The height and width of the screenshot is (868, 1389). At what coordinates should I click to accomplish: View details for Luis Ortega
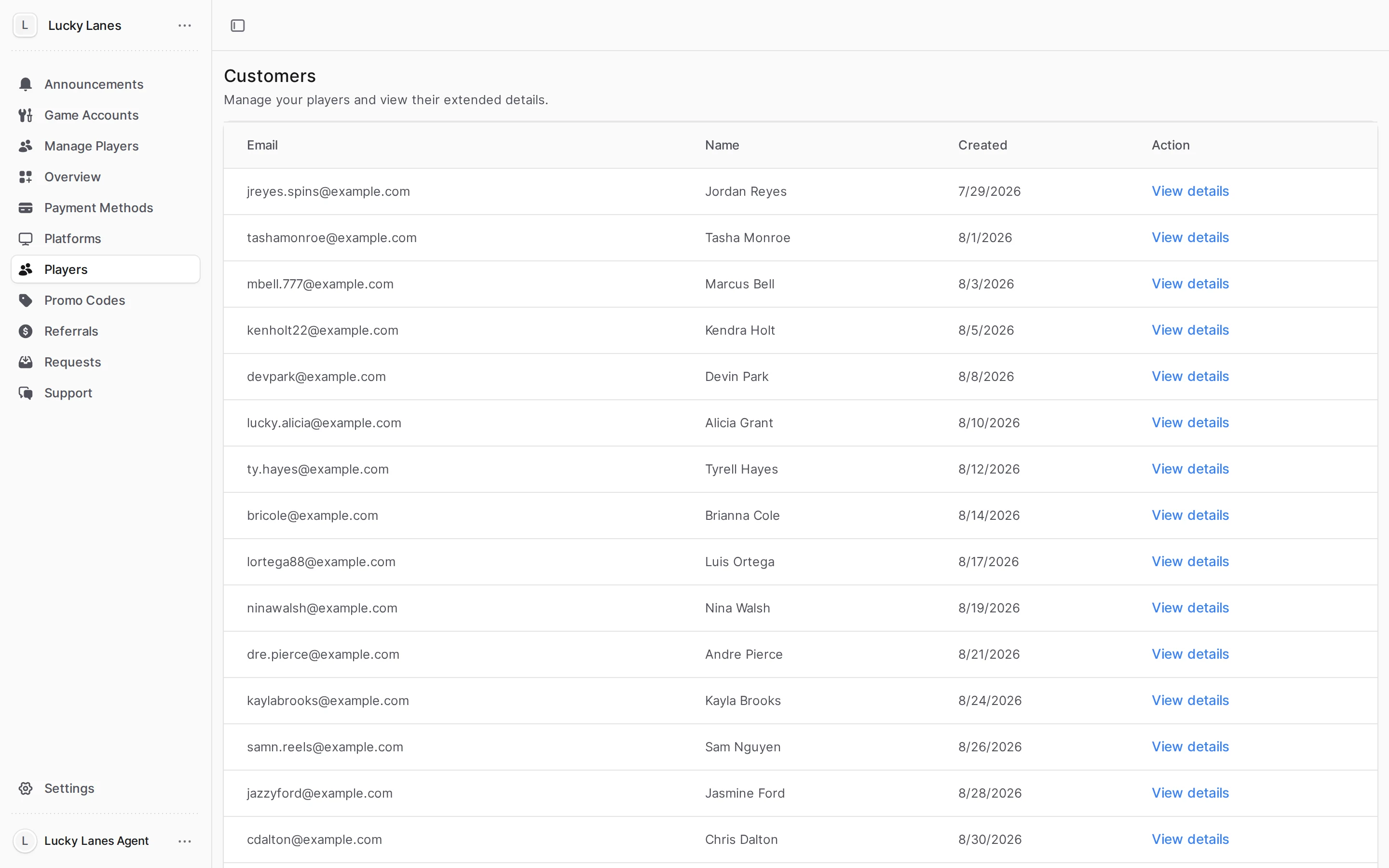(x=1190, y=561)
